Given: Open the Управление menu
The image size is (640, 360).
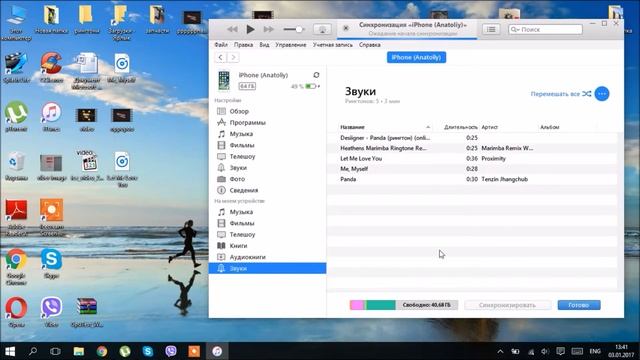Looking at the screenshot, I should [x=291, y=45].
